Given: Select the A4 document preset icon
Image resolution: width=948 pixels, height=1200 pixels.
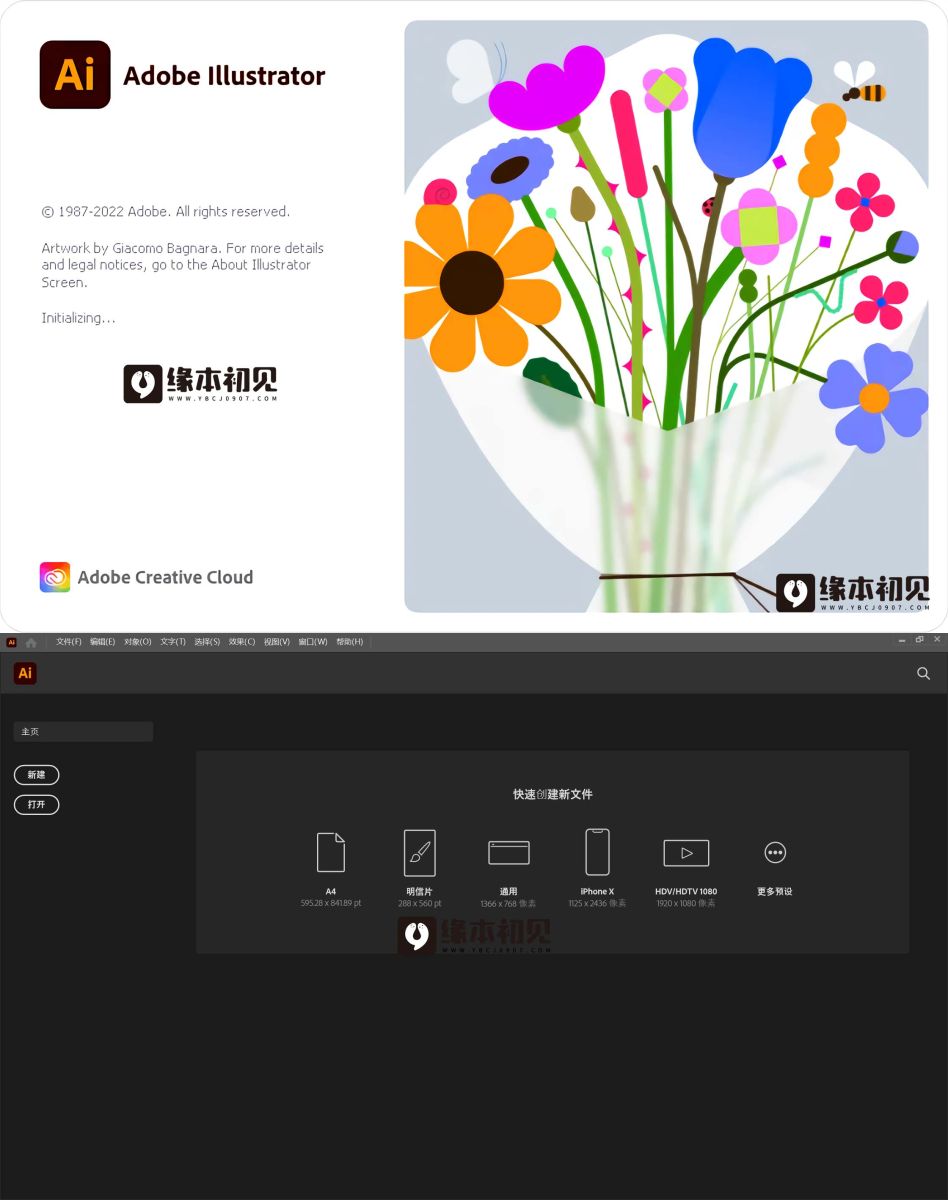Looking at the screenshot, I should [331, 852].
